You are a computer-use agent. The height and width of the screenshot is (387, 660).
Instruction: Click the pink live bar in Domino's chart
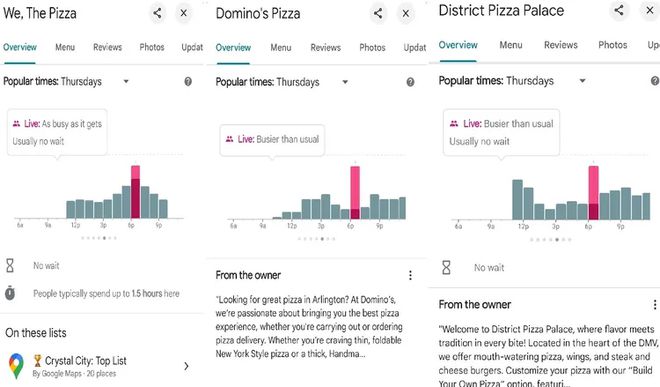tap(355, 192)
